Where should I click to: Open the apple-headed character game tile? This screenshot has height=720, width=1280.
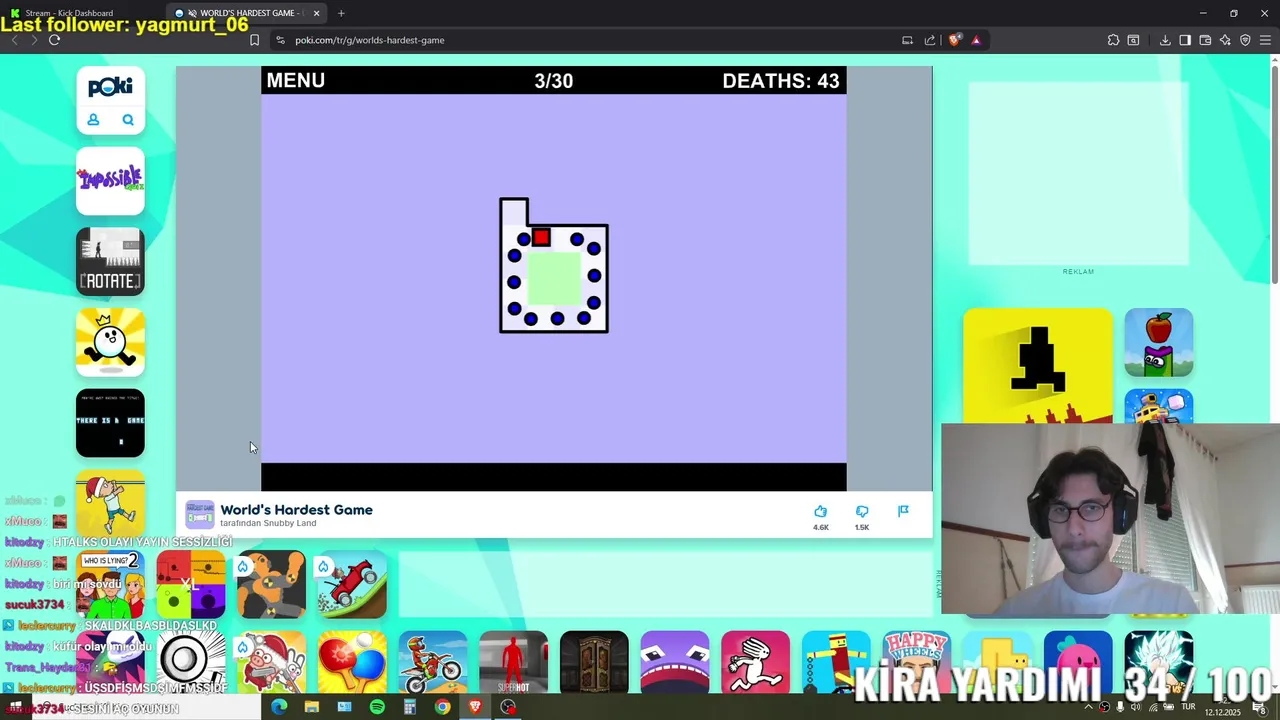coord(1159,342)
